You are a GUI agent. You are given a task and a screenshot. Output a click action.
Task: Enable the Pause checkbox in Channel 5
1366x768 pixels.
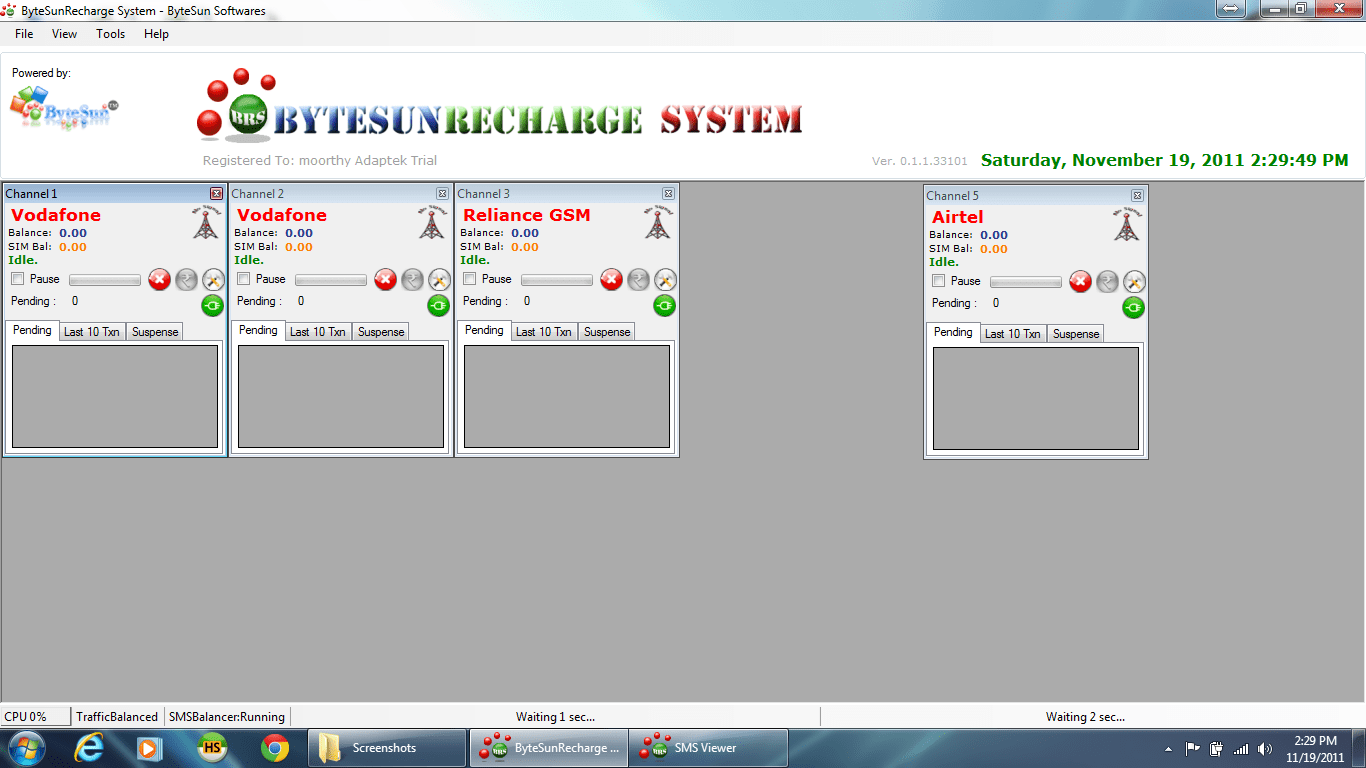coord(938,281)
